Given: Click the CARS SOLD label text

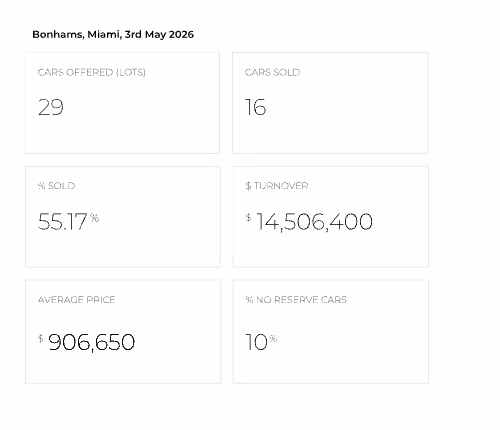Looking at the screenshot, I should [272, 72].
